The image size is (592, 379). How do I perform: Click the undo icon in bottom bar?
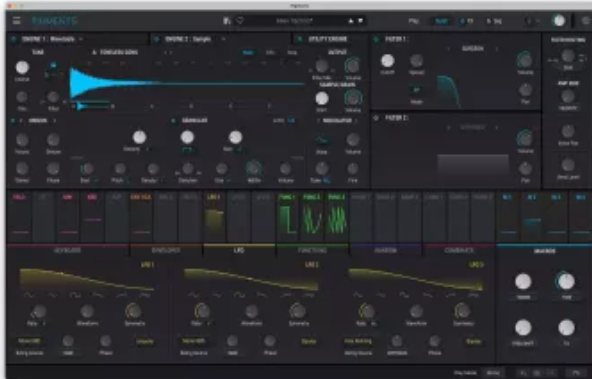tap(523, 373)
